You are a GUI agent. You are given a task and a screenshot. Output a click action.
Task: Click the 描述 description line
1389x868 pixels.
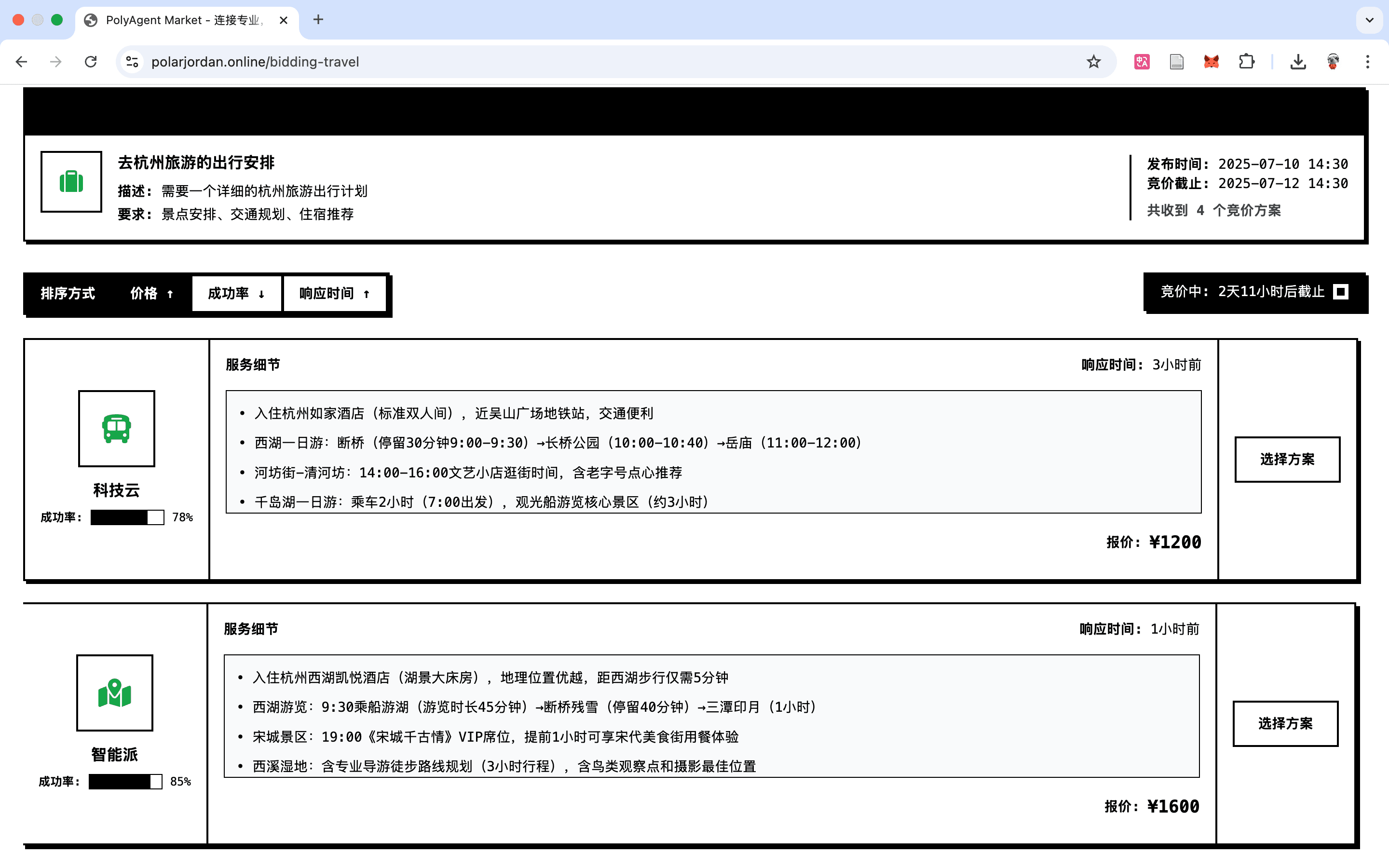[x=243, y=190]
